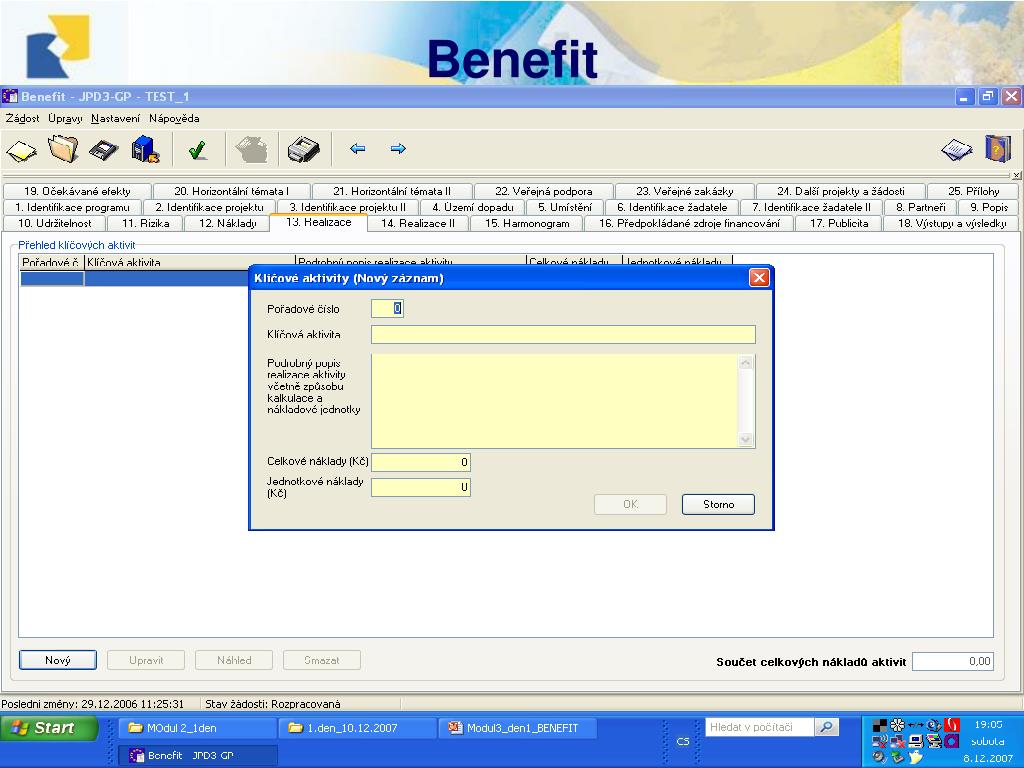Open tab 15. Harmonogram

(527, 223)
